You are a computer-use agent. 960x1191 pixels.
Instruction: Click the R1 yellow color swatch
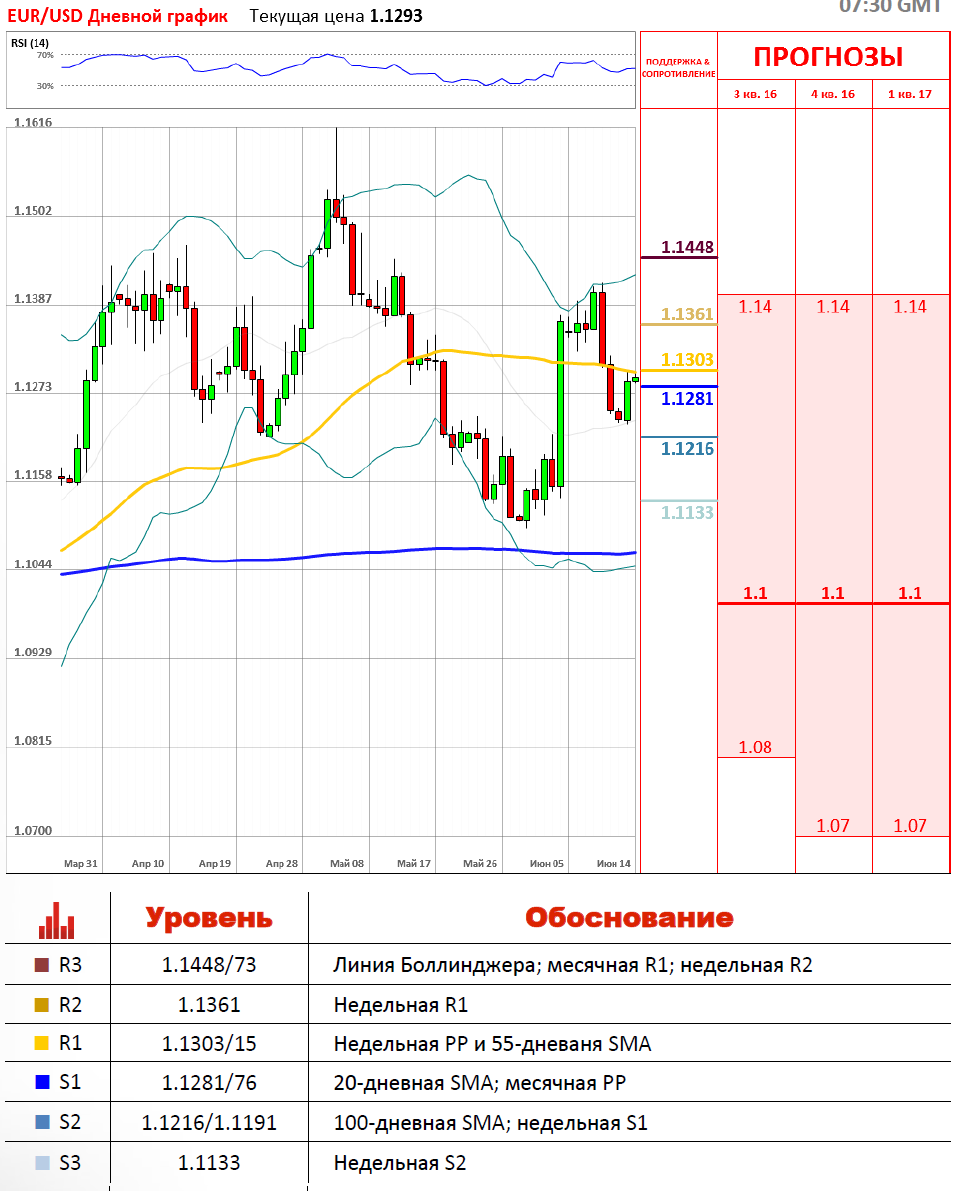coord(43,1043)
